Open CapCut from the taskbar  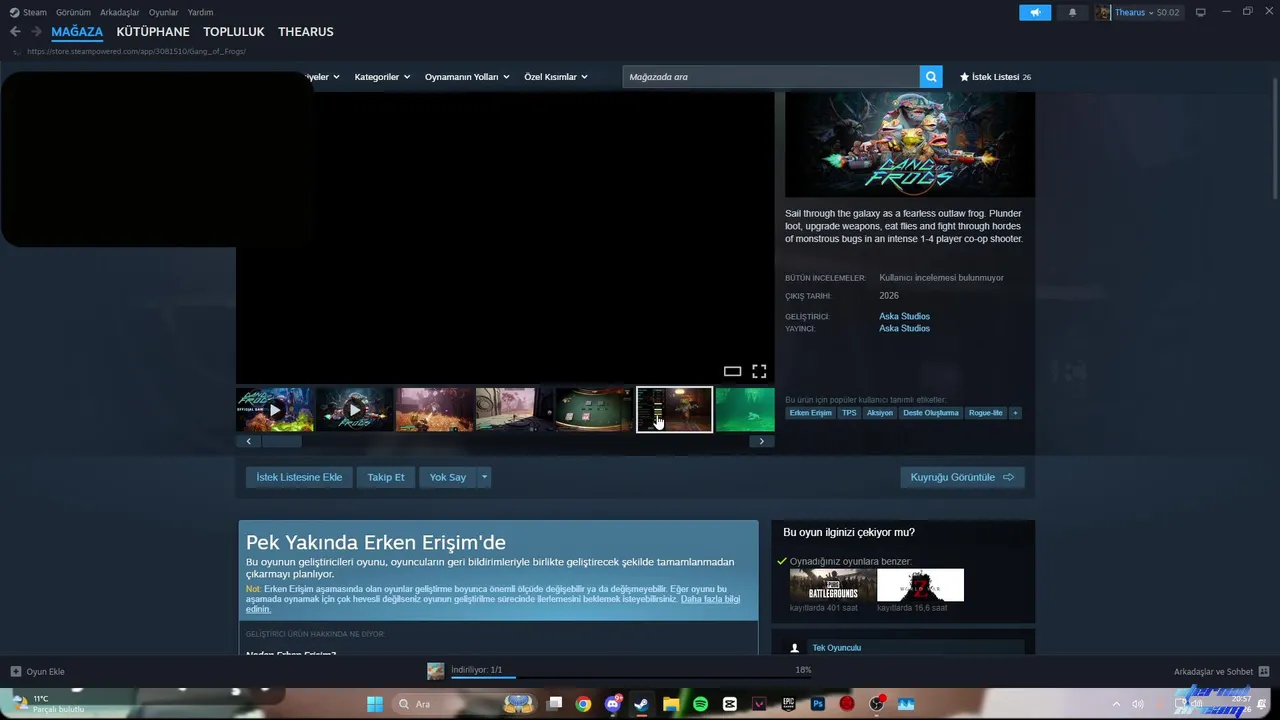point(730,704)
